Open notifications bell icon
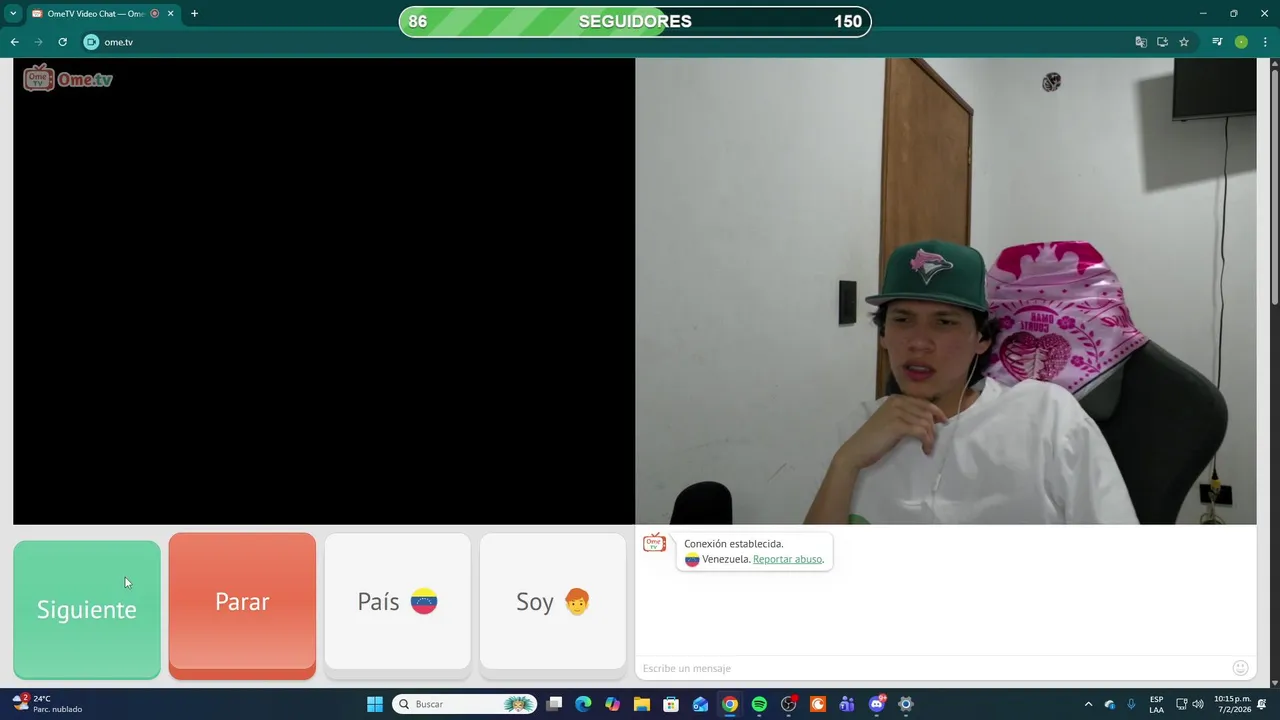Screen dimensions: 1280x720 (x=1262, y=704)
